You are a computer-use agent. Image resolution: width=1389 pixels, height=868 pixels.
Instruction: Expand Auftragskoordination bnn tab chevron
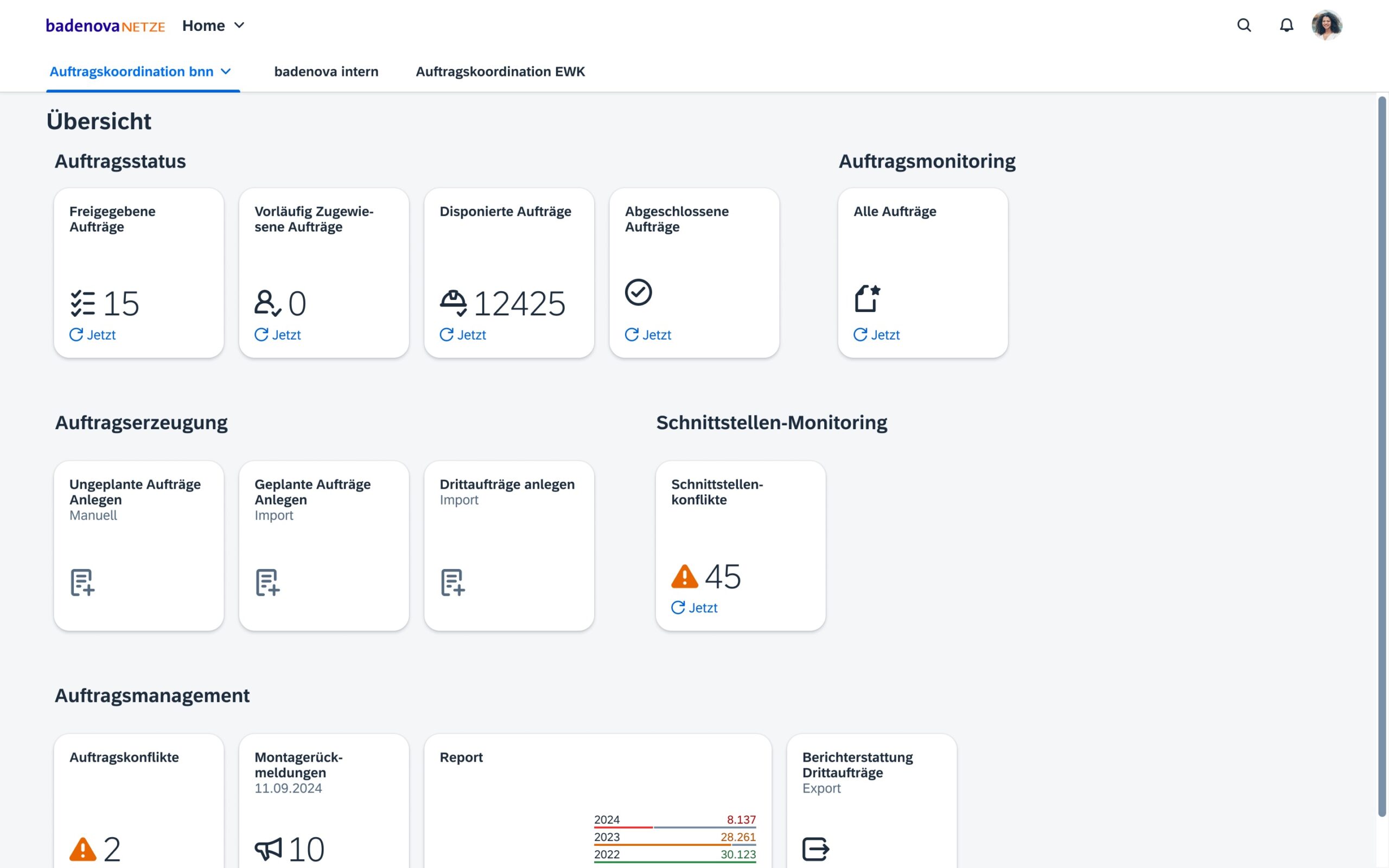coord(226,71)
